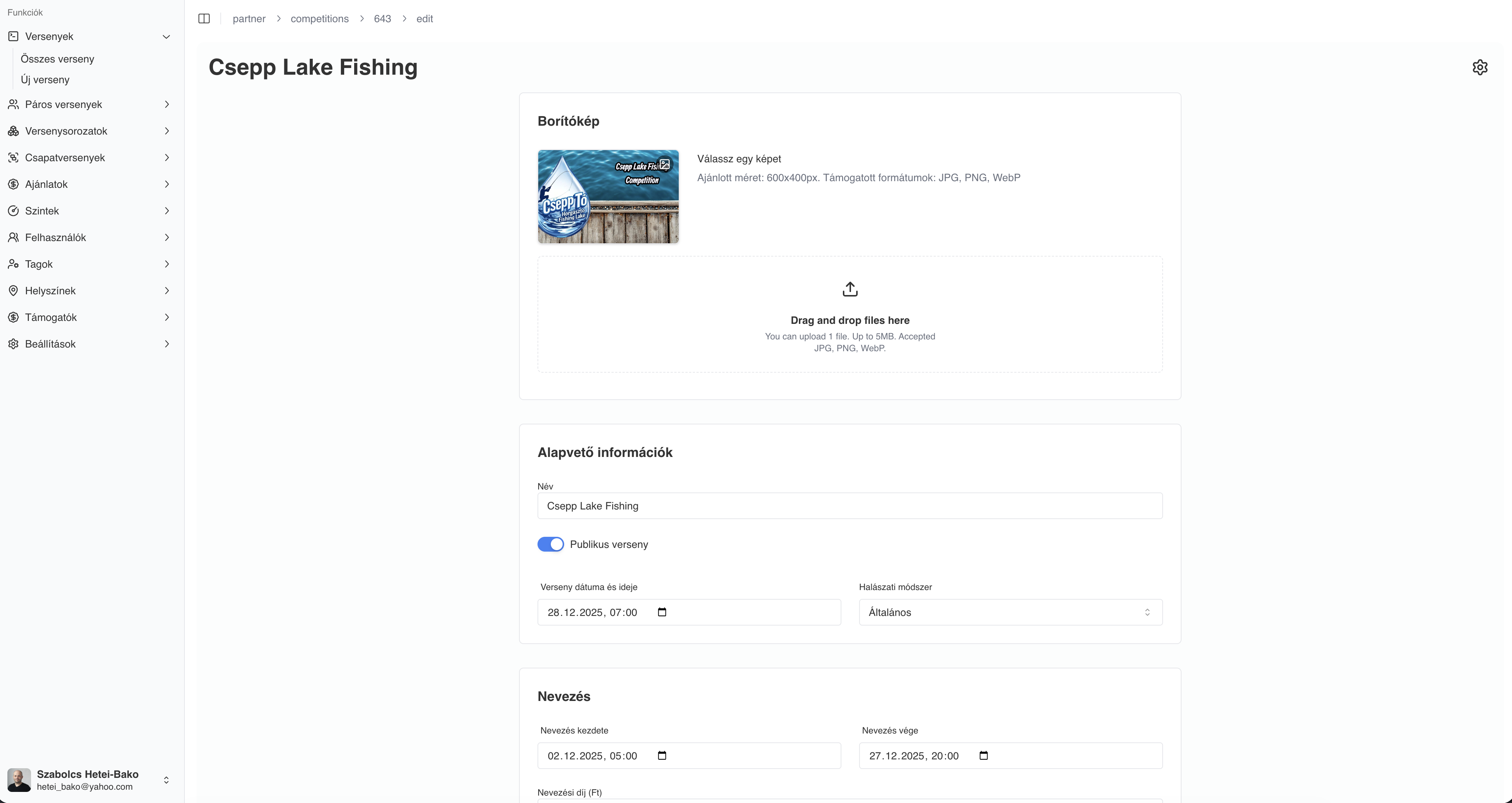Select Új verseny in the sidebar
The width and height of the screenshot is (1512, 803).
click(45, 79)
